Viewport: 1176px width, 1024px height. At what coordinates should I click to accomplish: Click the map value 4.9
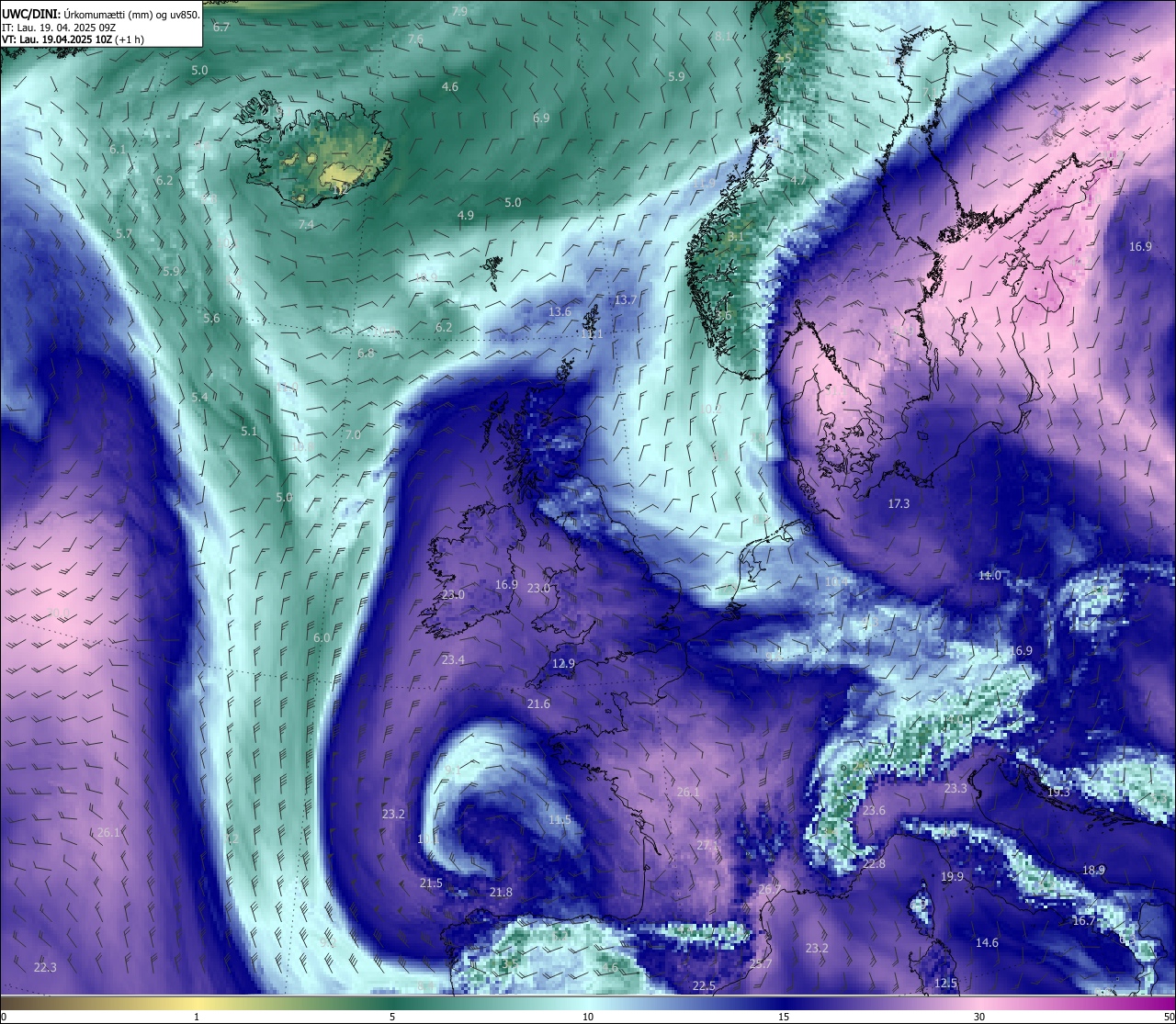pyautogui.click(x=466, y=216)
